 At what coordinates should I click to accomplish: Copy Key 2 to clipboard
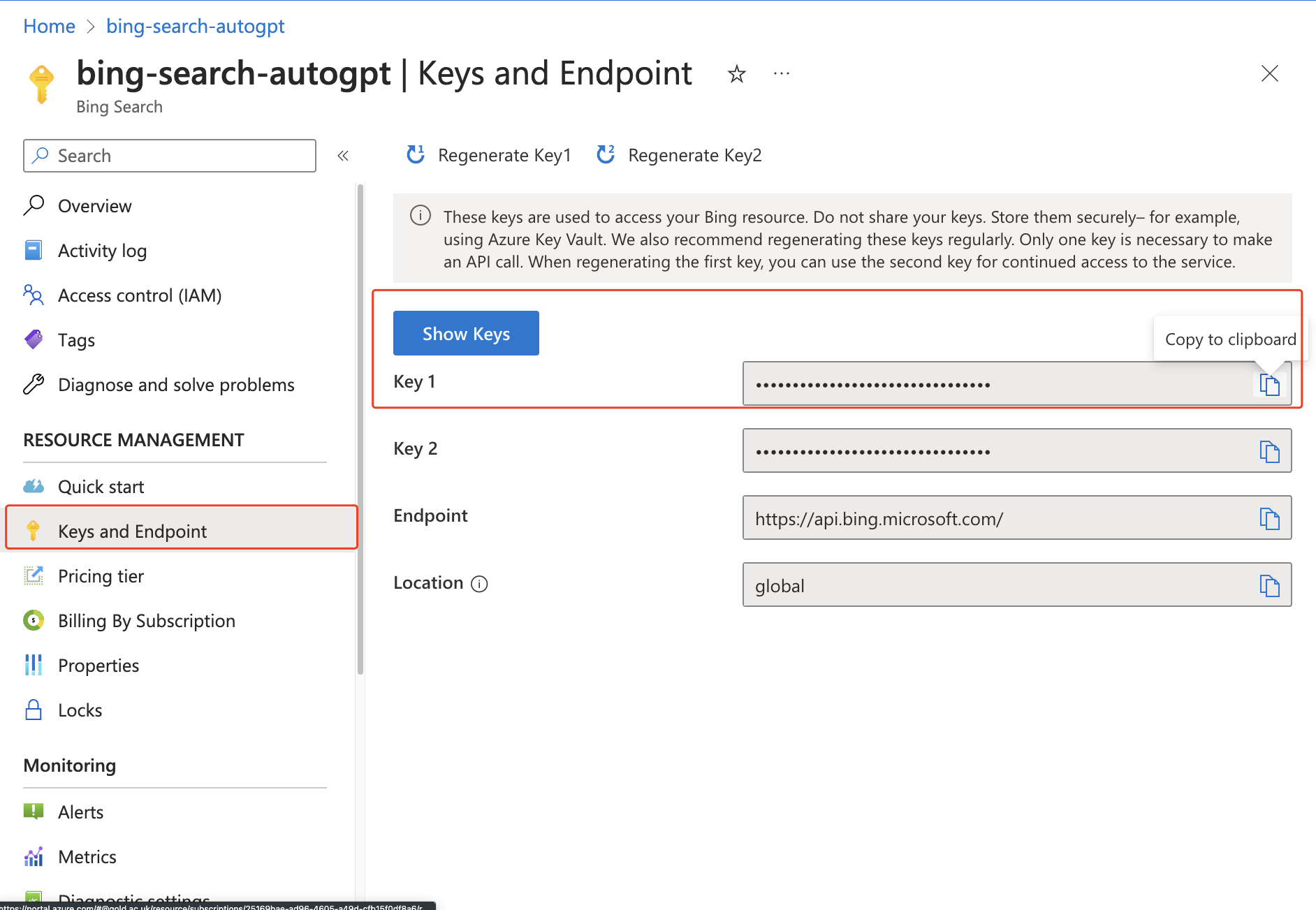click(x=1269, y=451)
